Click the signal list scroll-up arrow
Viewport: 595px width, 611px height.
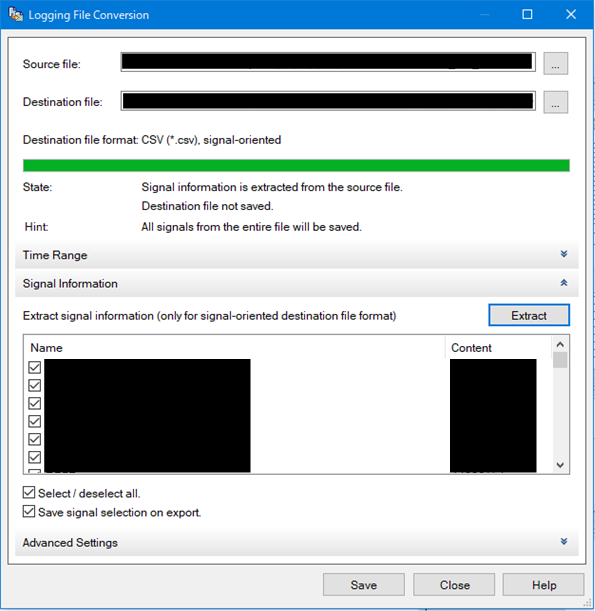tap(560, 344)
